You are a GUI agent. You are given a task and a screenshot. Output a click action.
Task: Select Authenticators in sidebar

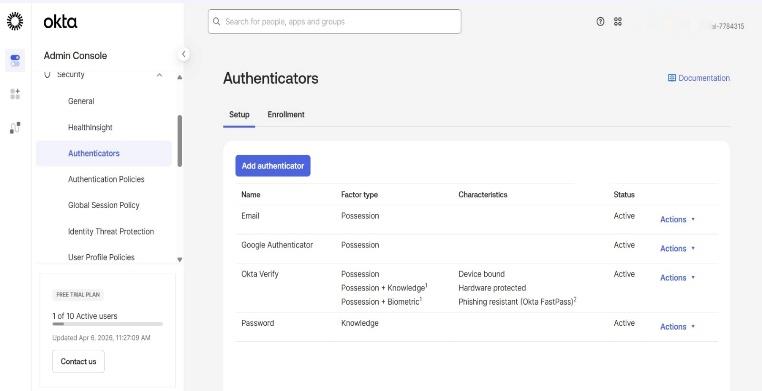click(104, 153)
